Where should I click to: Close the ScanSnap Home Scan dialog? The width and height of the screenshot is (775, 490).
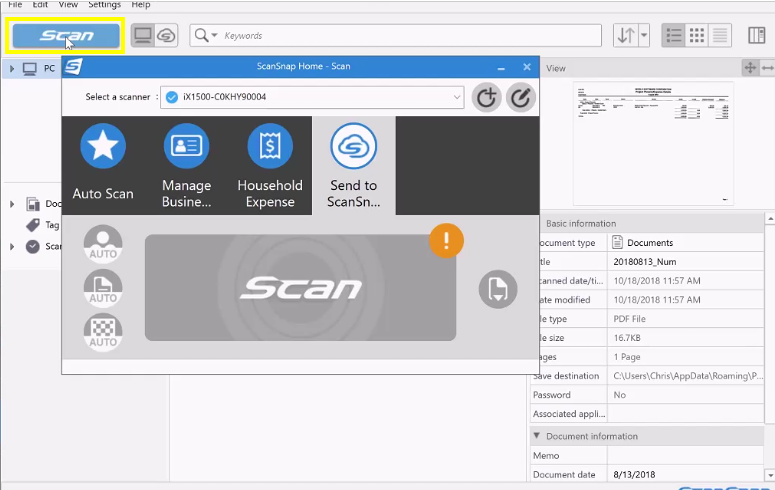527,67
